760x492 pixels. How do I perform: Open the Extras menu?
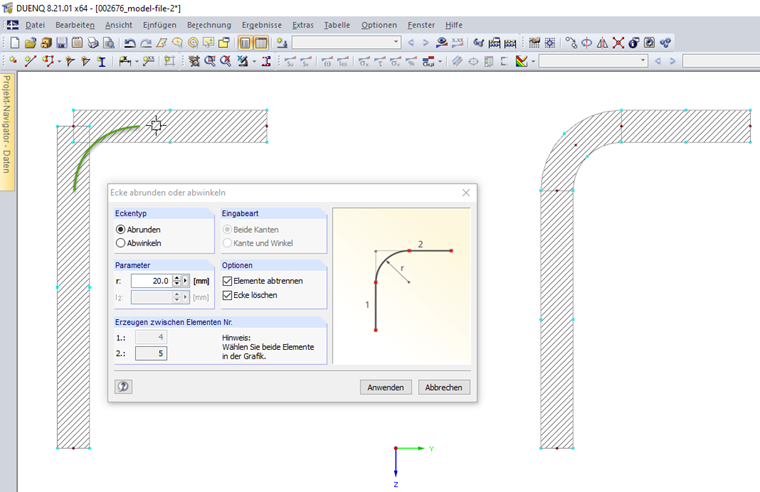(x=303, y=25)
